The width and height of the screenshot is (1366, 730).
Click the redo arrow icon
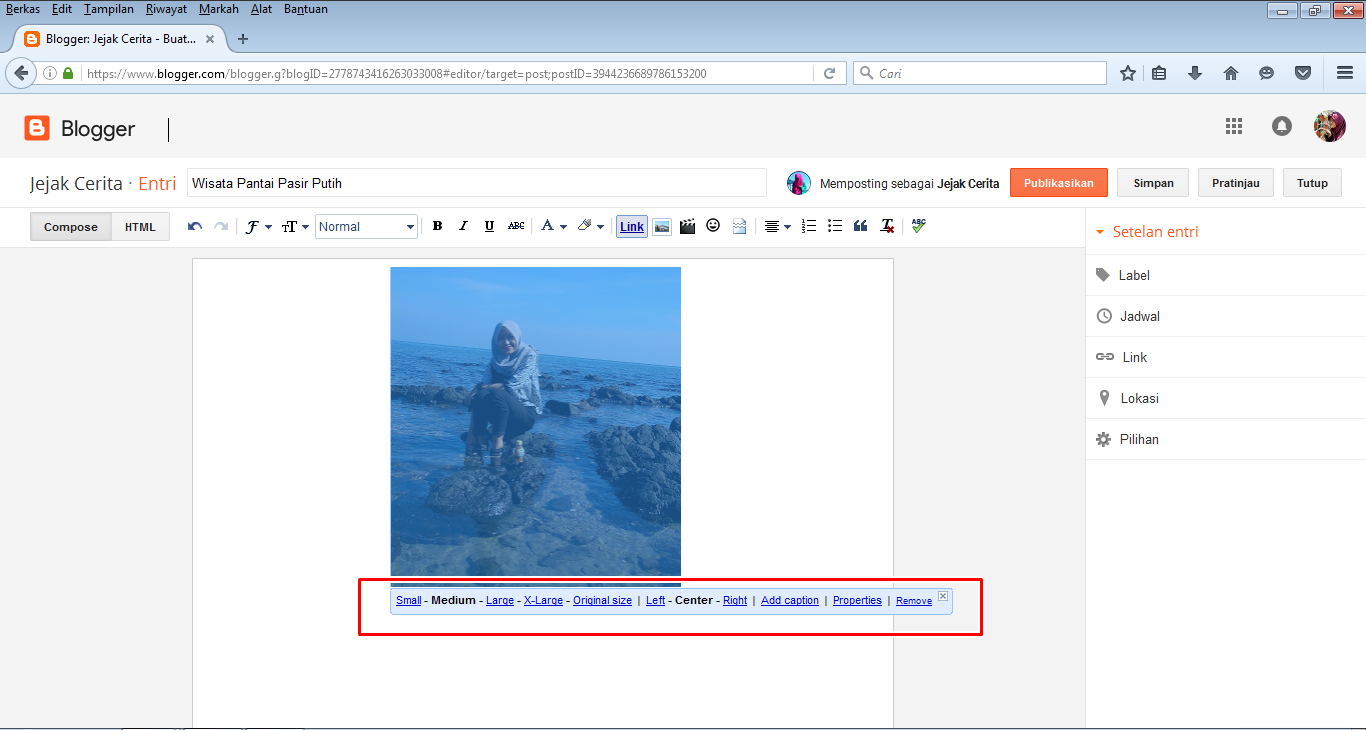point(221,227)
